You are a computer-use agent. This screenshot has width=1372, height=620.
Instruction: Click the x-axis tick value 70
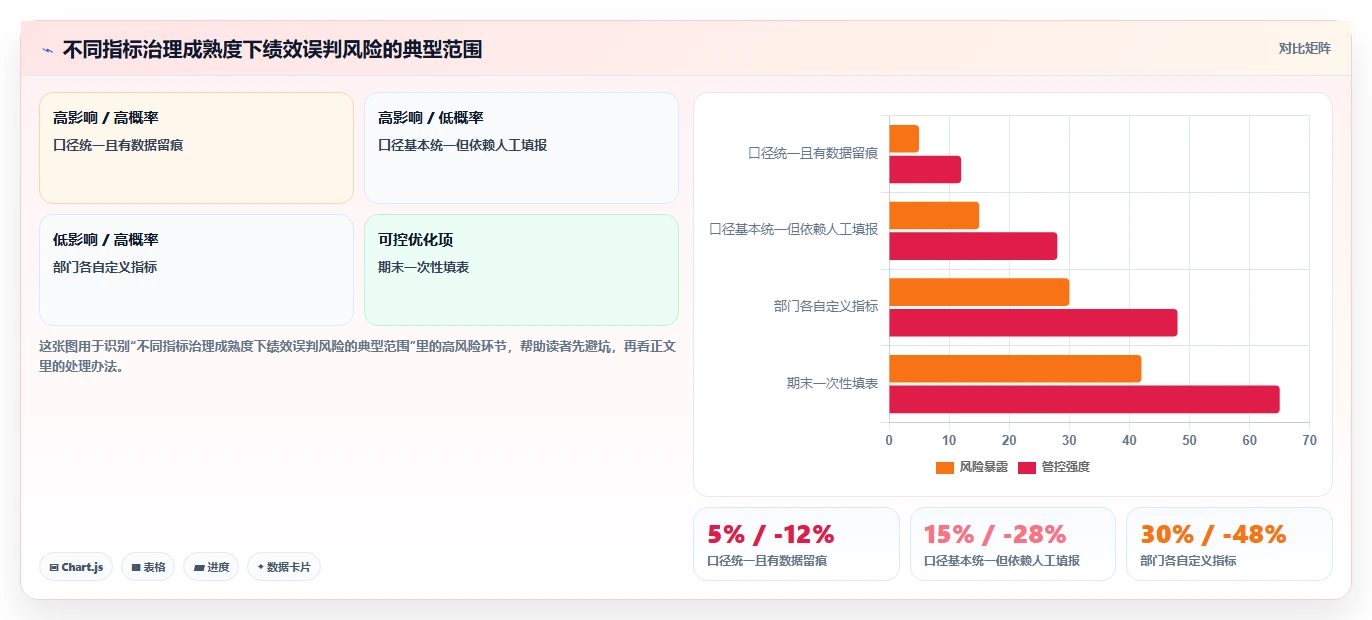point(1310,440)
